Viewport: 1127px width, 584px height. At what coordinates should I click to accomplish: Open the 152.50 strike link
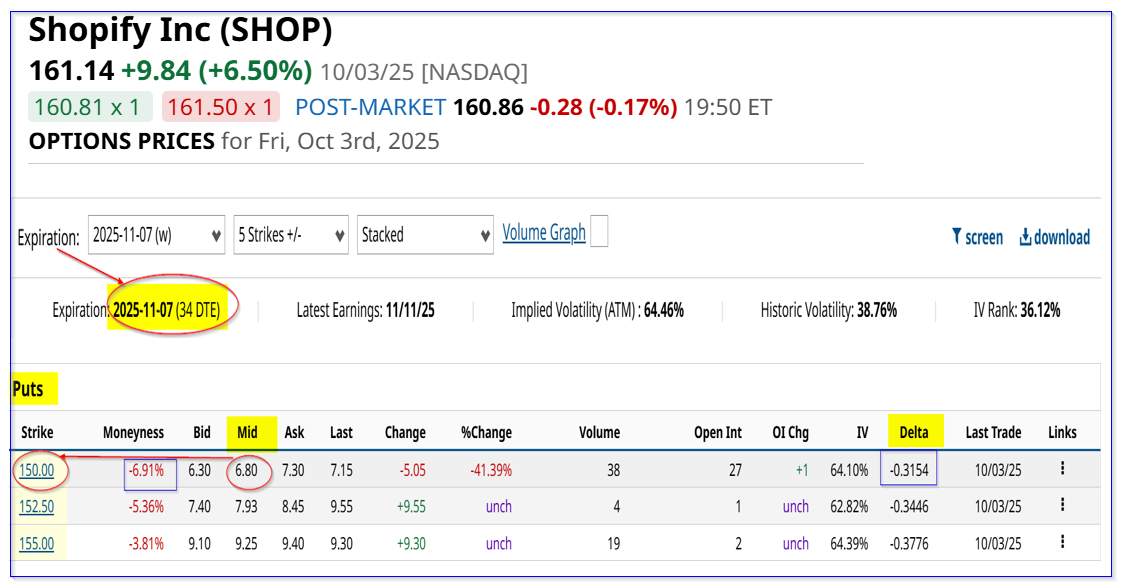click(36, 506)
